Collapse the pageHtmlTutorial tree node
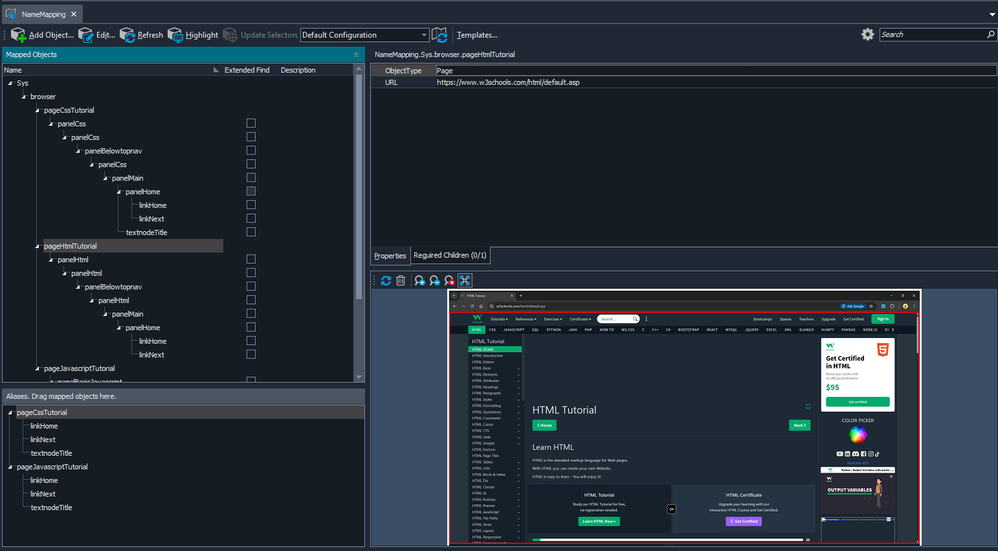Image resolution: width=998 pixels, height=551 pixels. 36,246
